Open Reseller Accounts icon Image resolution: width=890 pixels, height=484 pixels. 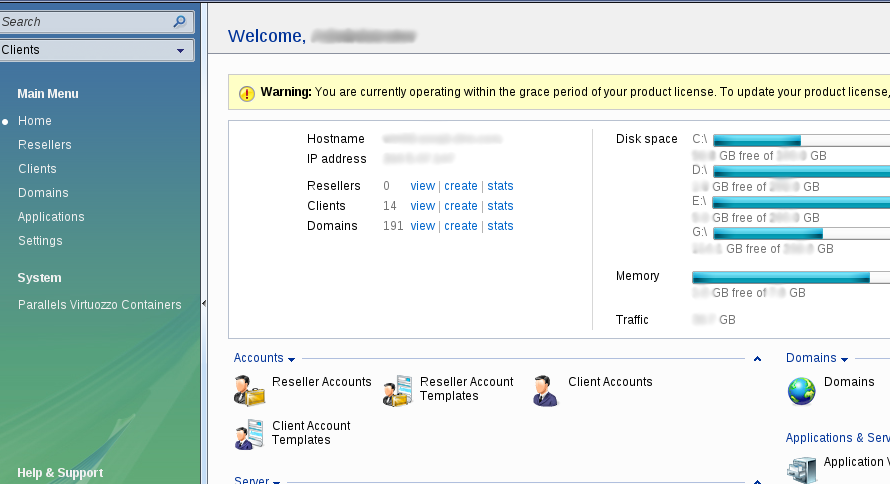[x=249, y=391]
